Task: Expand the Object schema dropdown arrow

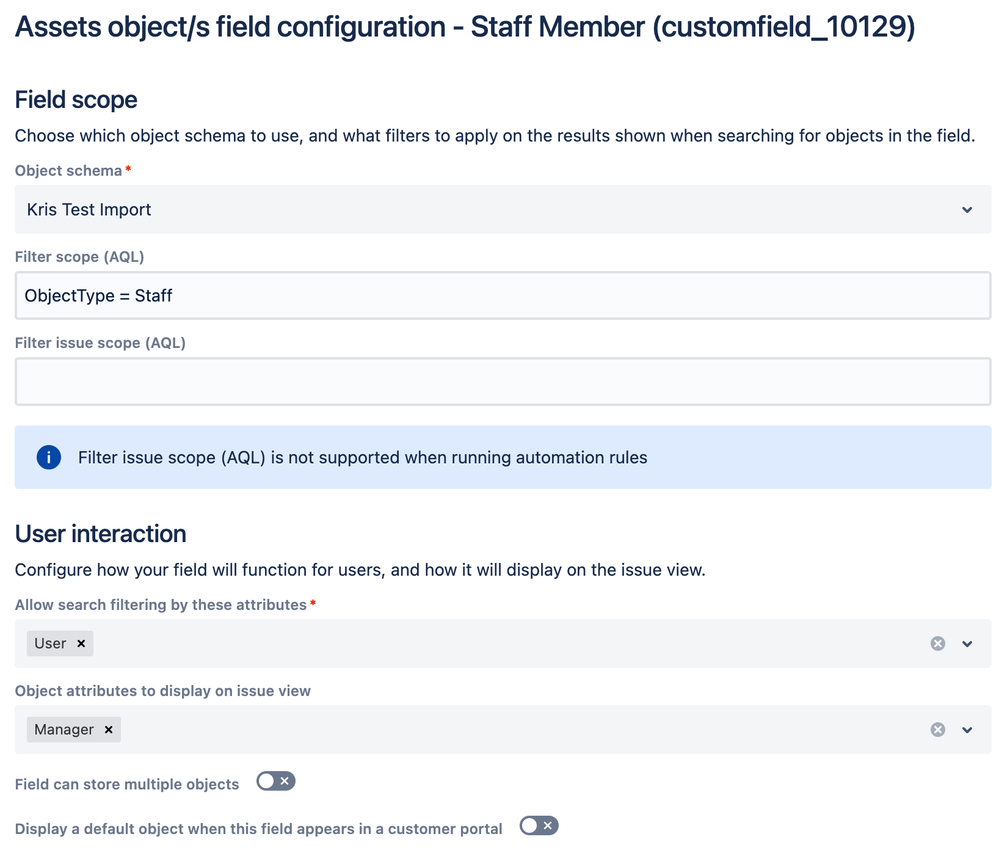Action: [x=967, y=210]
